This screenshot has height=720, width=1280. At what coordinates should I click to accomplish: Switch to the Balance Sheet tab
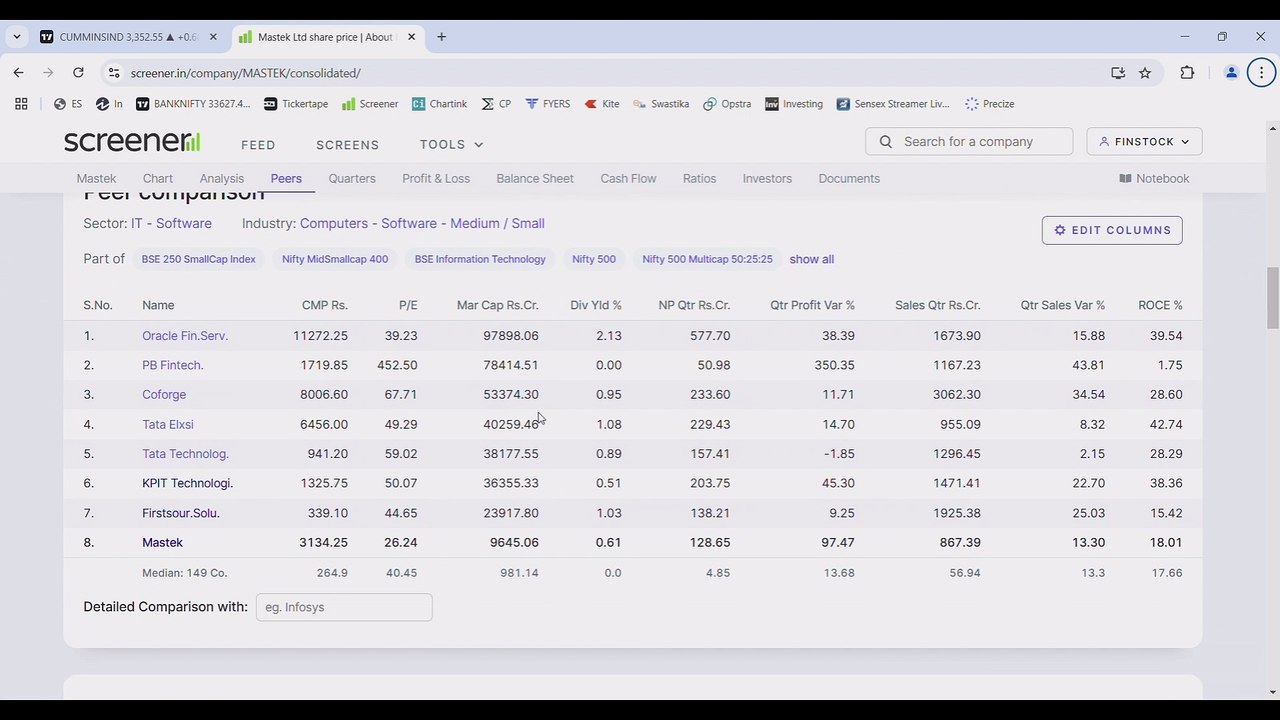tap(535, 178)
